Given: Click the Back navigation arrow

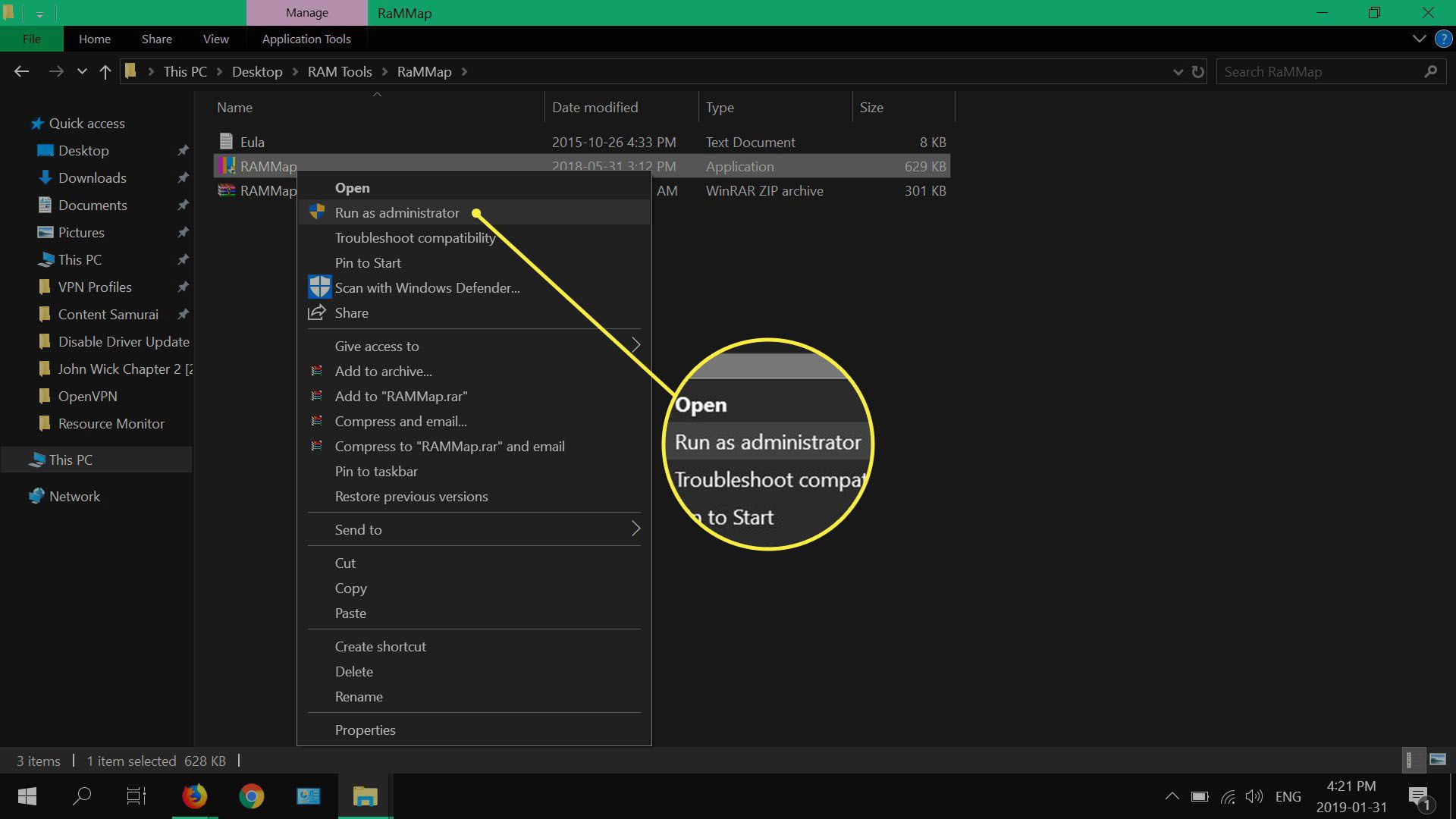Looking at the screenshot, I should (x=21, y=71).
